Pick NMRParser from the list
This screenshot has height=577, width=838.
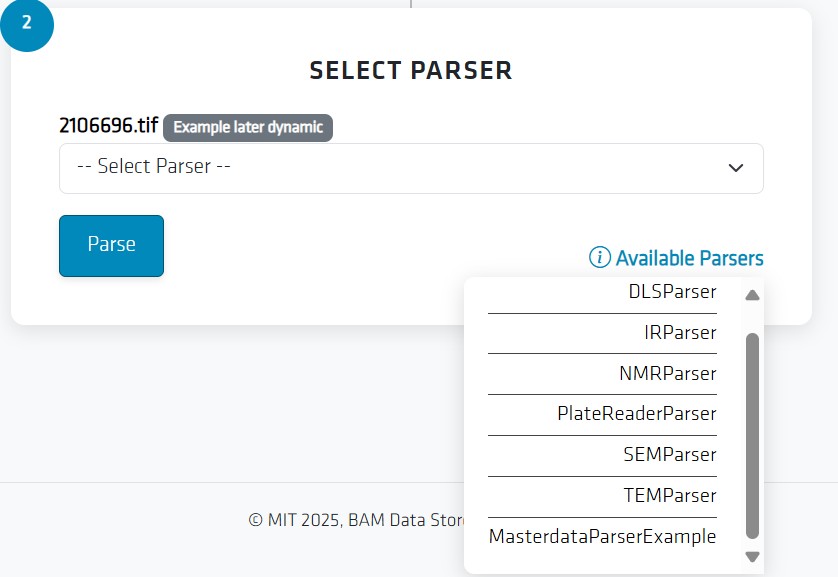pyautogui.click(x=667, y=374)
